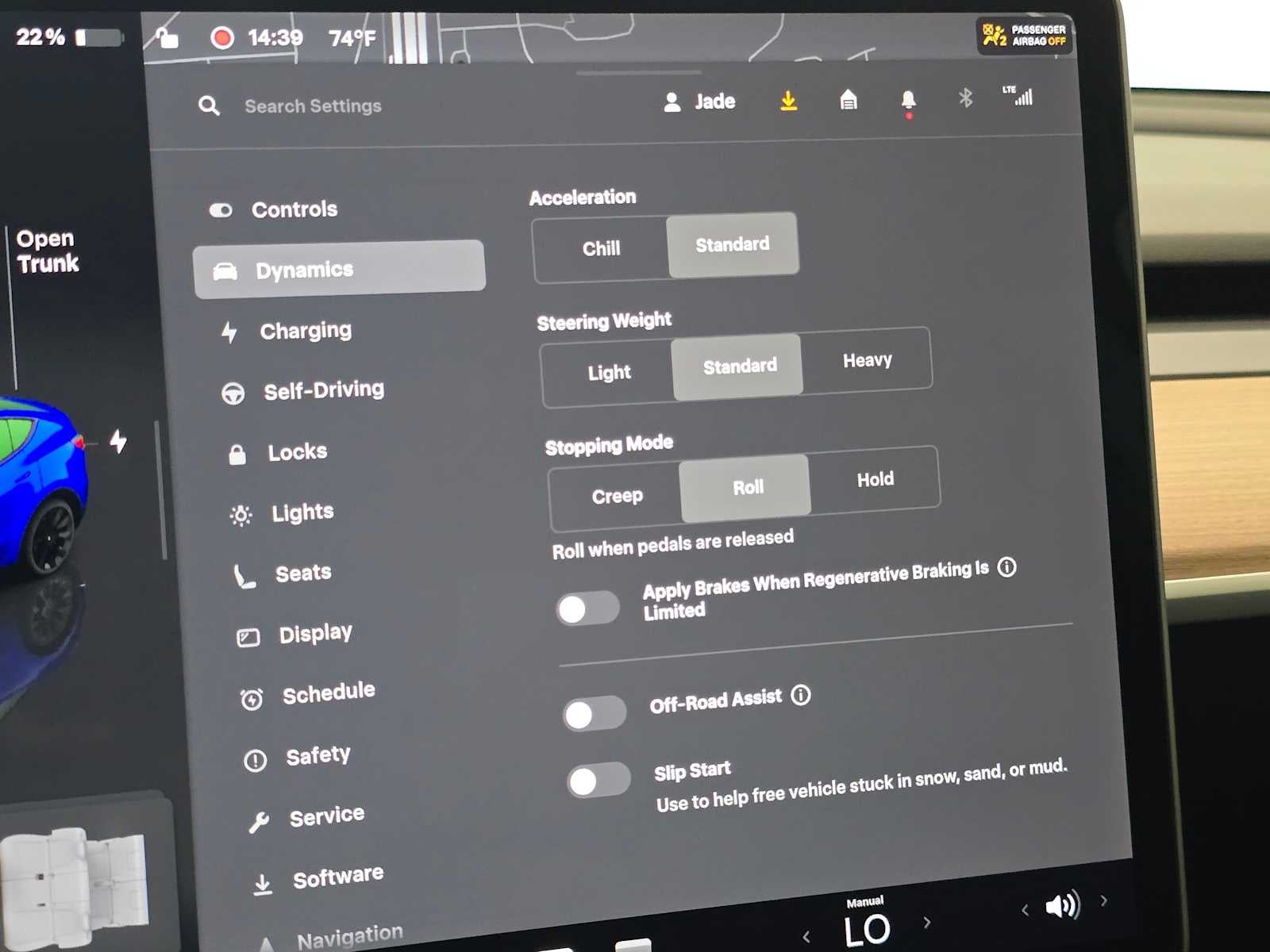Tap the 14:39 clock display
This screenshot has height=952, width=1270.
point(275,37)
